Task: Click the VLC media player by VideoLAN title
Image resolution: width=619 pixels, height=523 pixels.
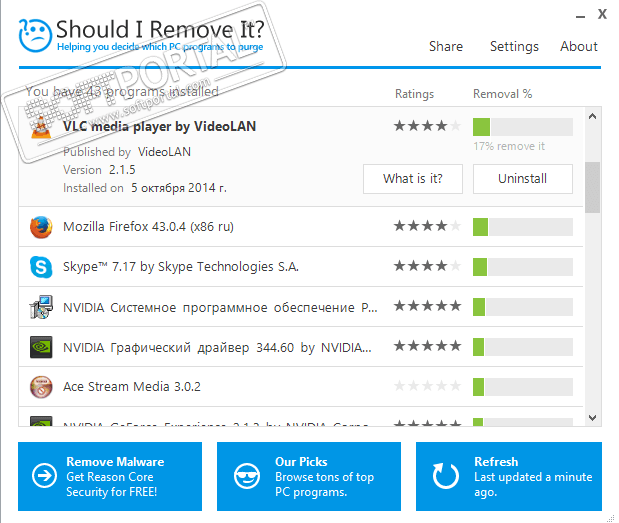Action: coord(159,127)
